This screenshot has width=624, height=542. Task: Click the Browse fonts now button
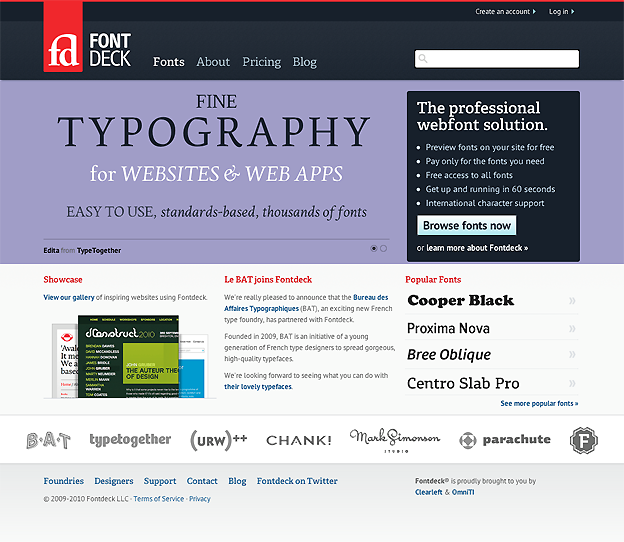click(x=467, y=225)
